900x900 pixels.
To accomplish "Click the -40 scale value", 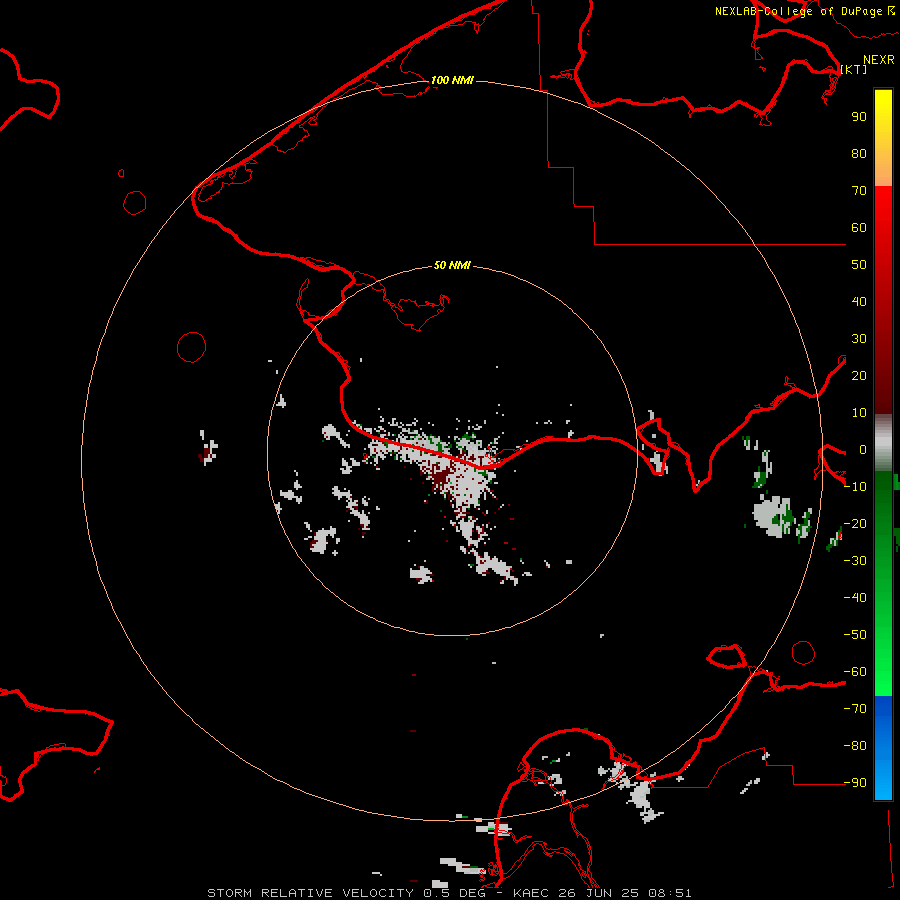I will (x=855, y=598).
